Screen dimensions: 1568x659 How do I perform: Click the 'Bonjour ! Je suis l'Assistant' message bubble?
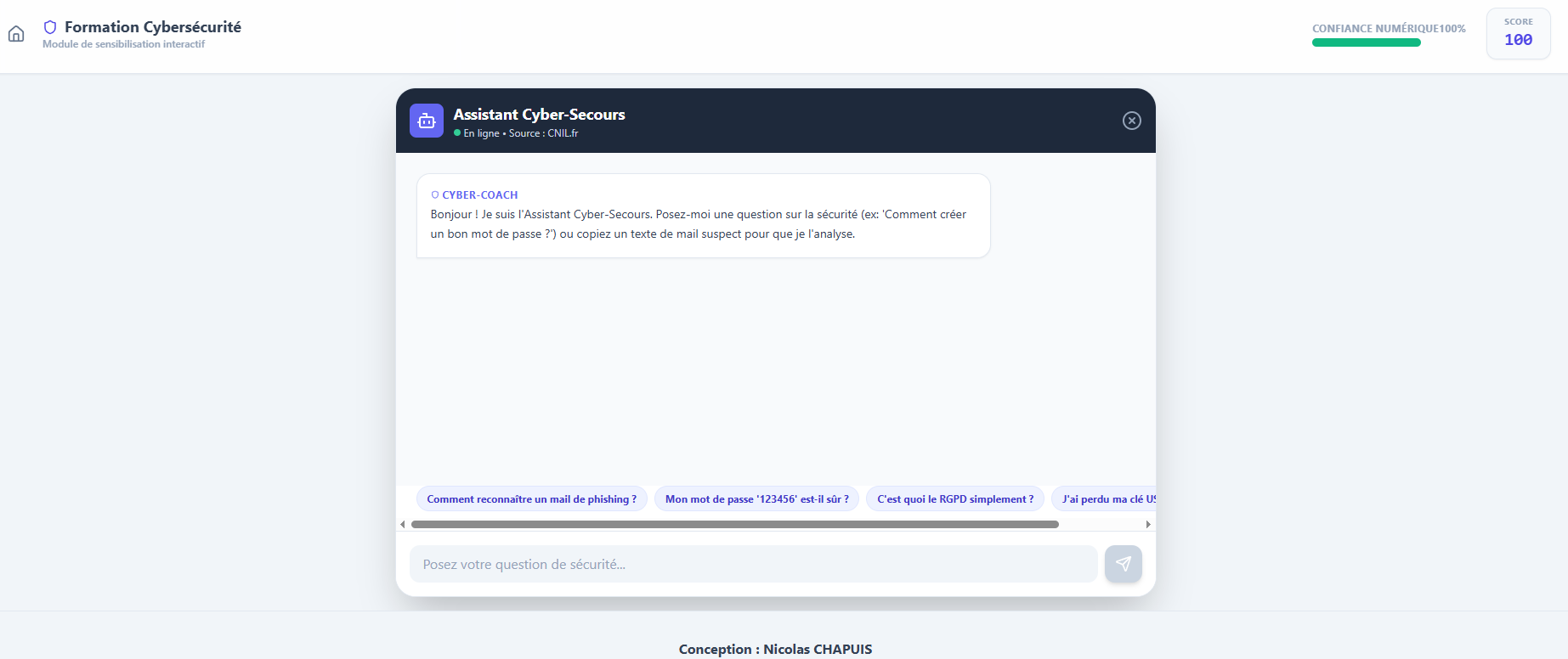click(x=704, y=216)
